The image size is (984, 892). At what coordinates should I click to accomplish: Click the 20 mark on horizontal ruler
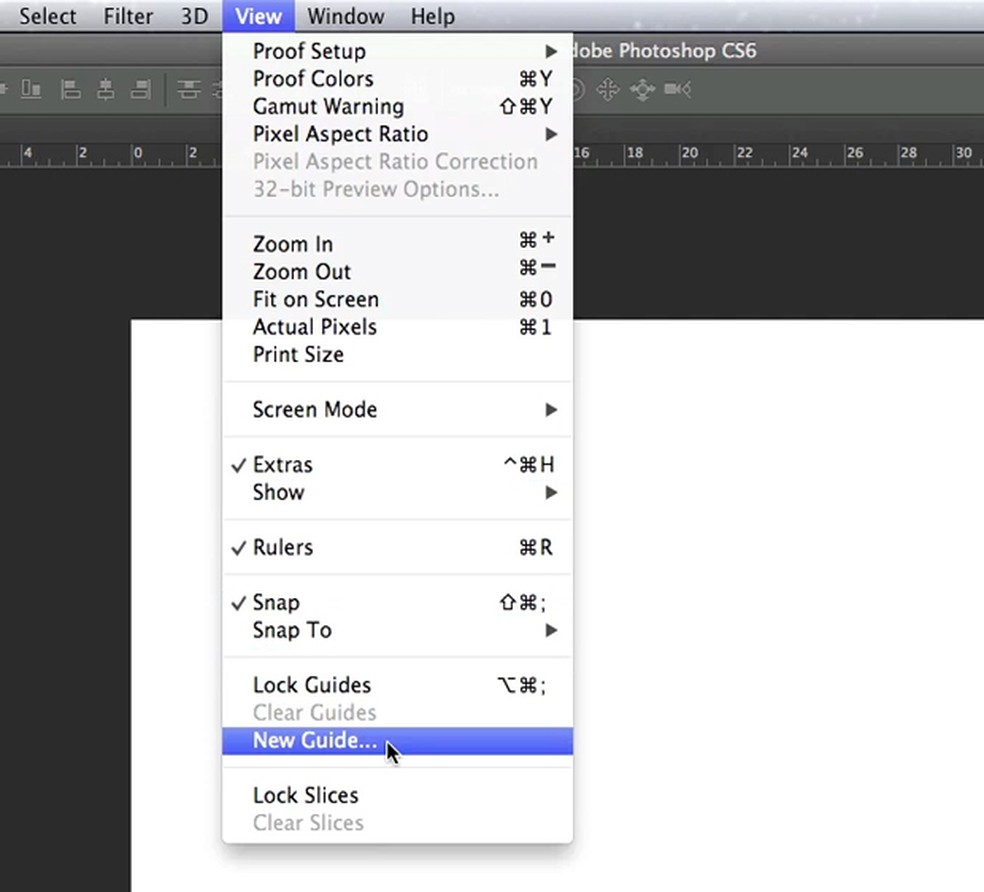(x=690, y=153)
